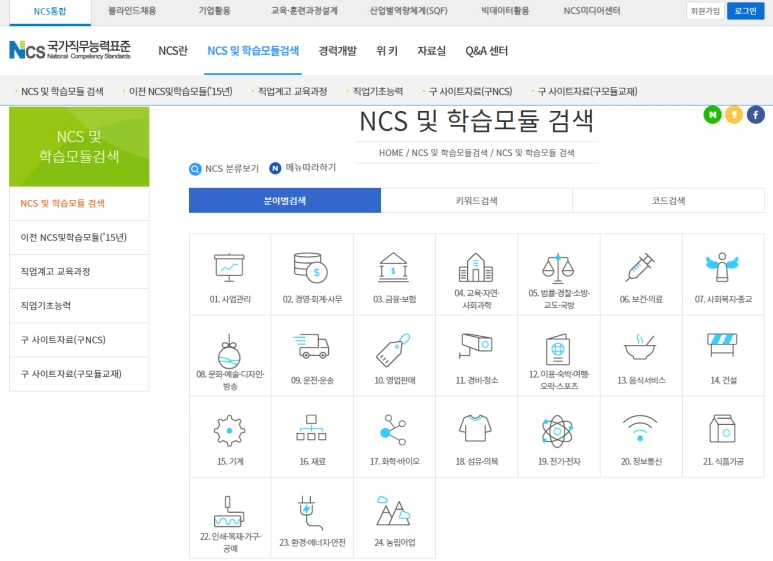The image size is (773, 561).
Task: Open the NCS 및 학습모듈검색 main menu
Action: pyautogui.click(x=253, y=51)
